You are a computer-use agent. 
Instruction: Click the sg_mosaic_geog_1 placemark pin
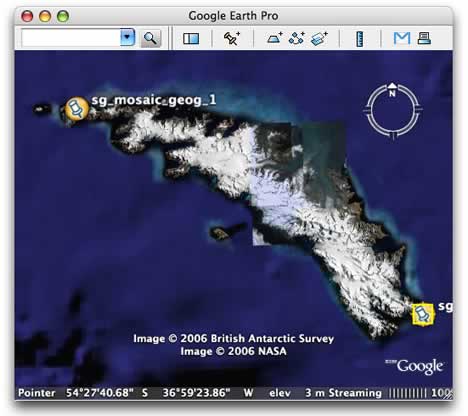pos(77,108)
